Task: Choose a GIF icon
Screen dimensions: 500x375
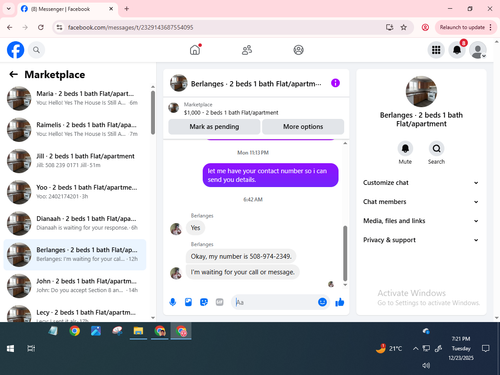Action: coord(219,302)
